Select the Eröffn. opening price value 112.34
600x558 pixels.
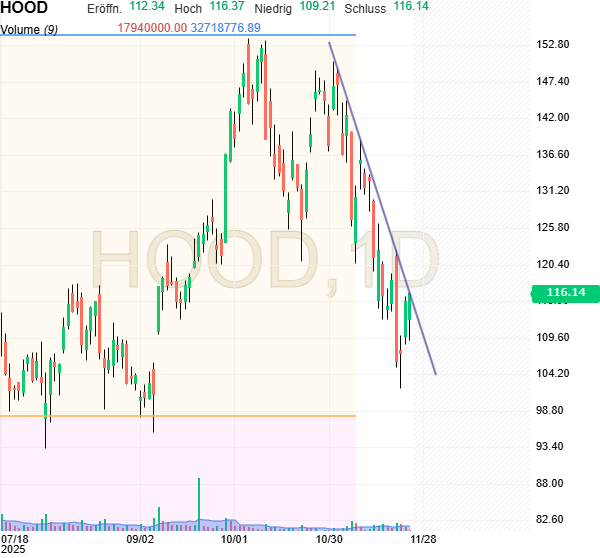coord(147,7)
